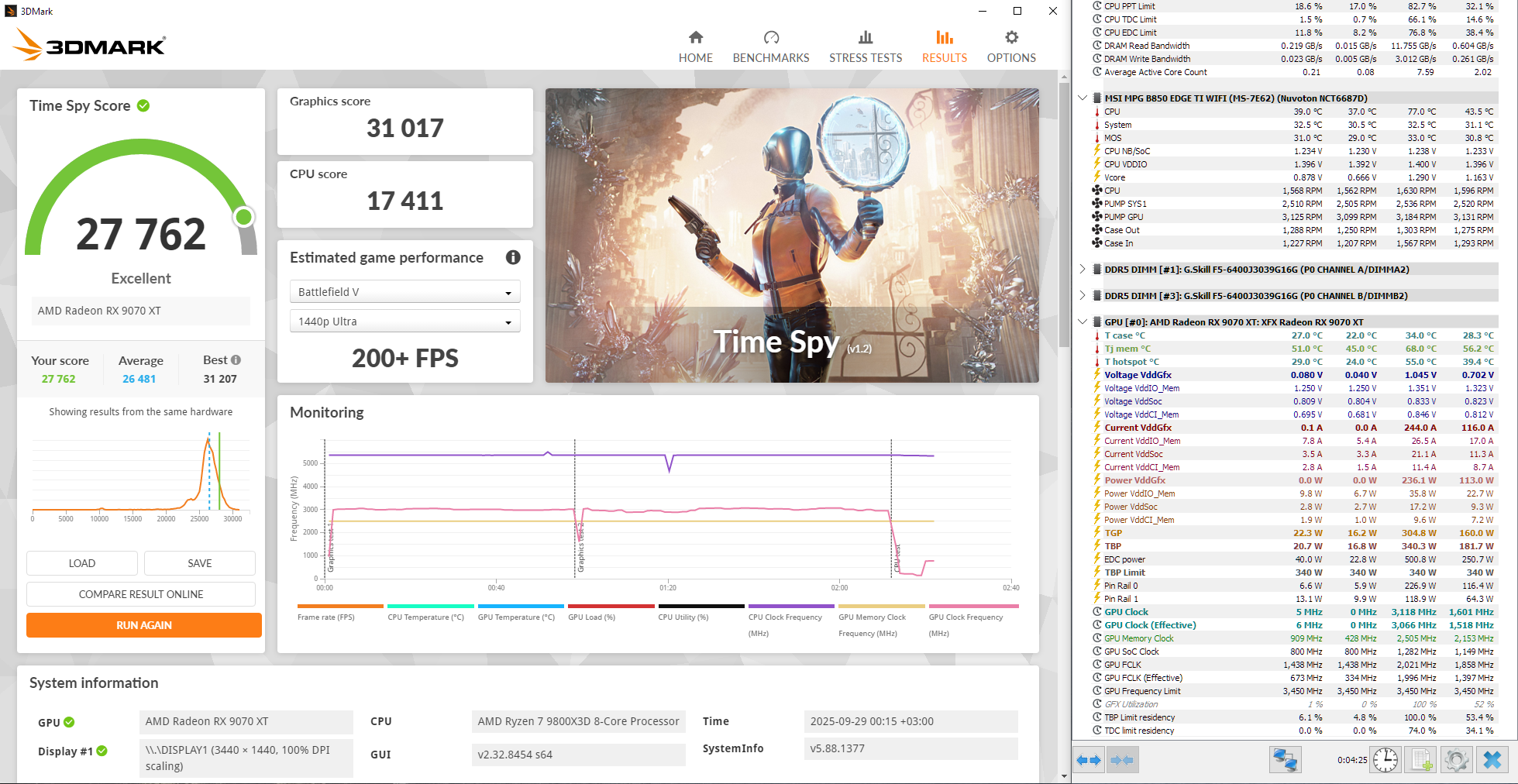
Task: Click the score distribution chart
Action: (x=141, y=476)
